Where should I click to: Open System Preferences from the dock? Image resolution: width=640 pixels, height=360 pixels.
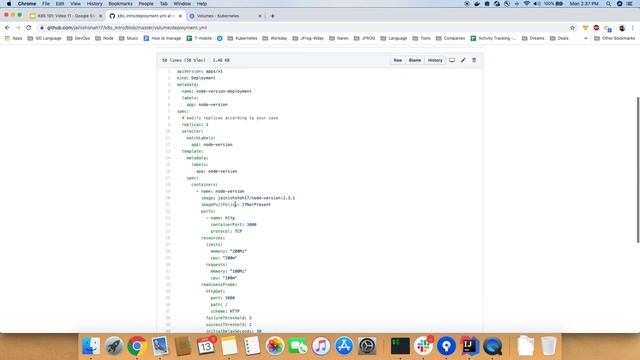(x=367, y=346)
